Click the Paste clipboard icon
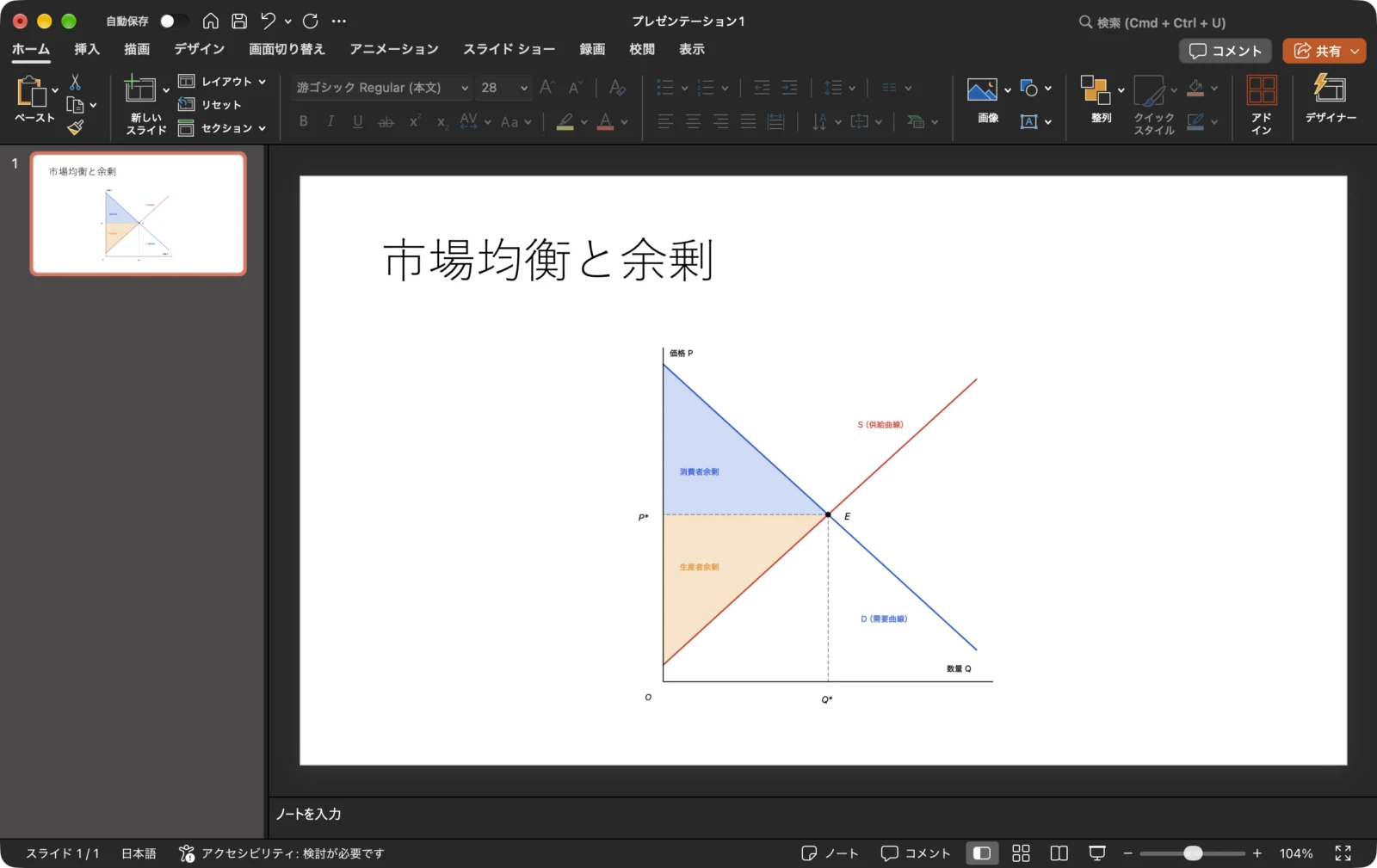Image resolution: width=1377 pixels, height=868 pixels. click(31, 91)
